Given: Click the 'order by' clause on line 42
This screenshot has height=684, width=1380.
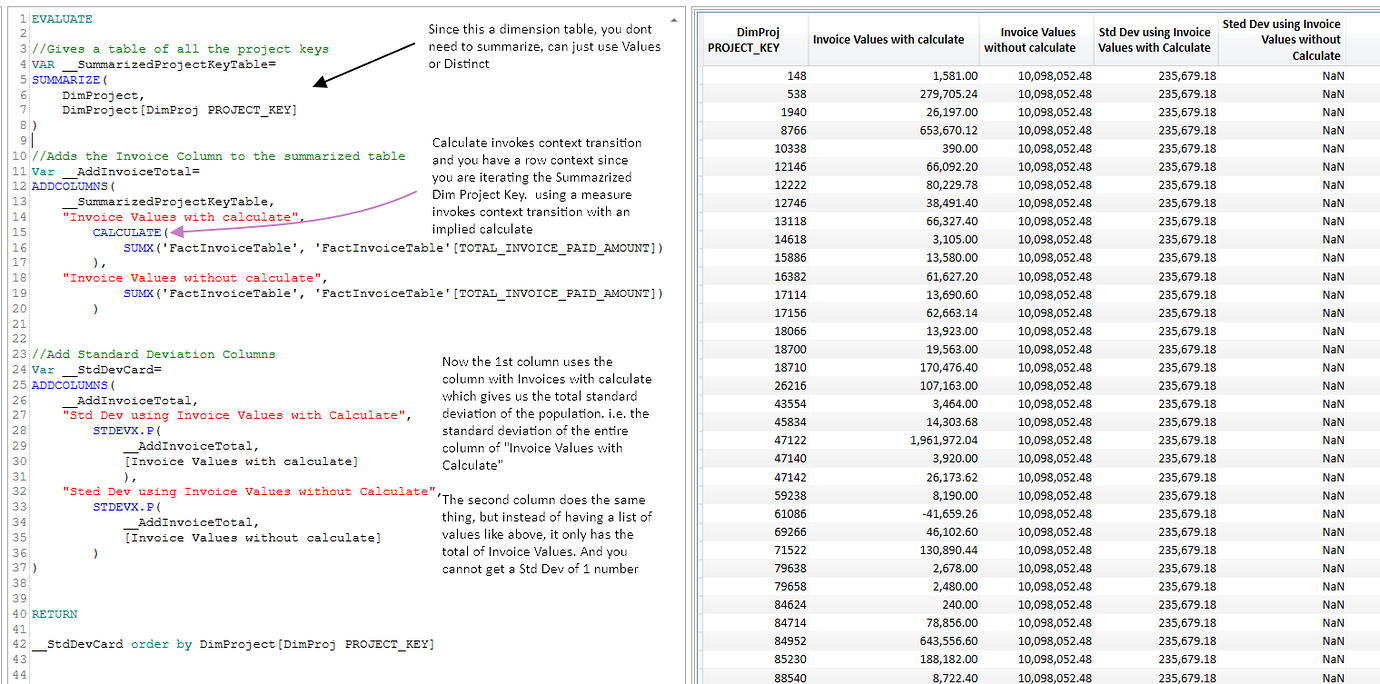Looking at the screenshot, I should (160, 643).
